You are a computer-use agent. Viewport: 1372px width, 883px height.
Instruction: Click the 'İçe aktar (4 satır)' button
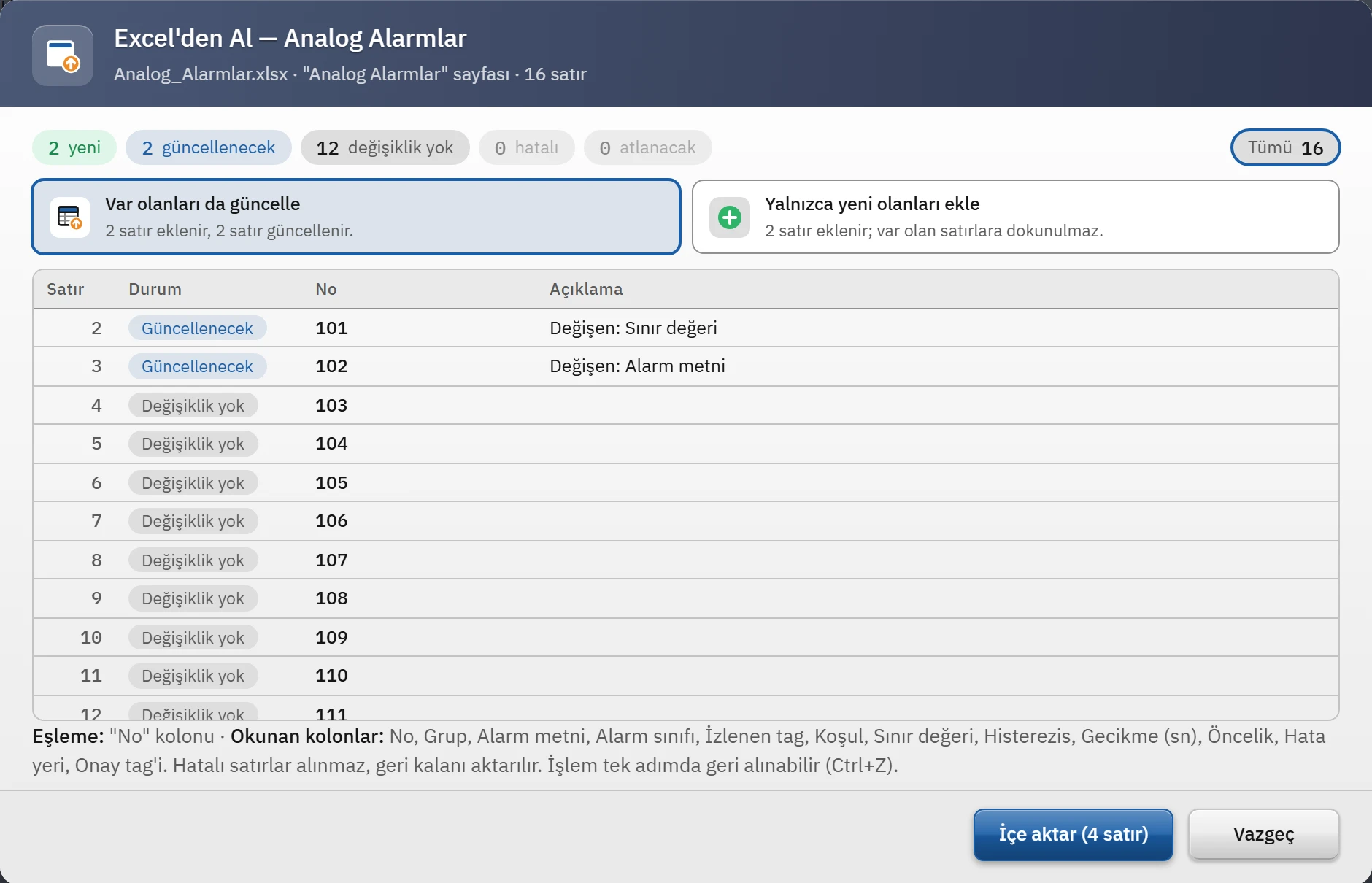pyautogui.click(x=1074, y=834)
